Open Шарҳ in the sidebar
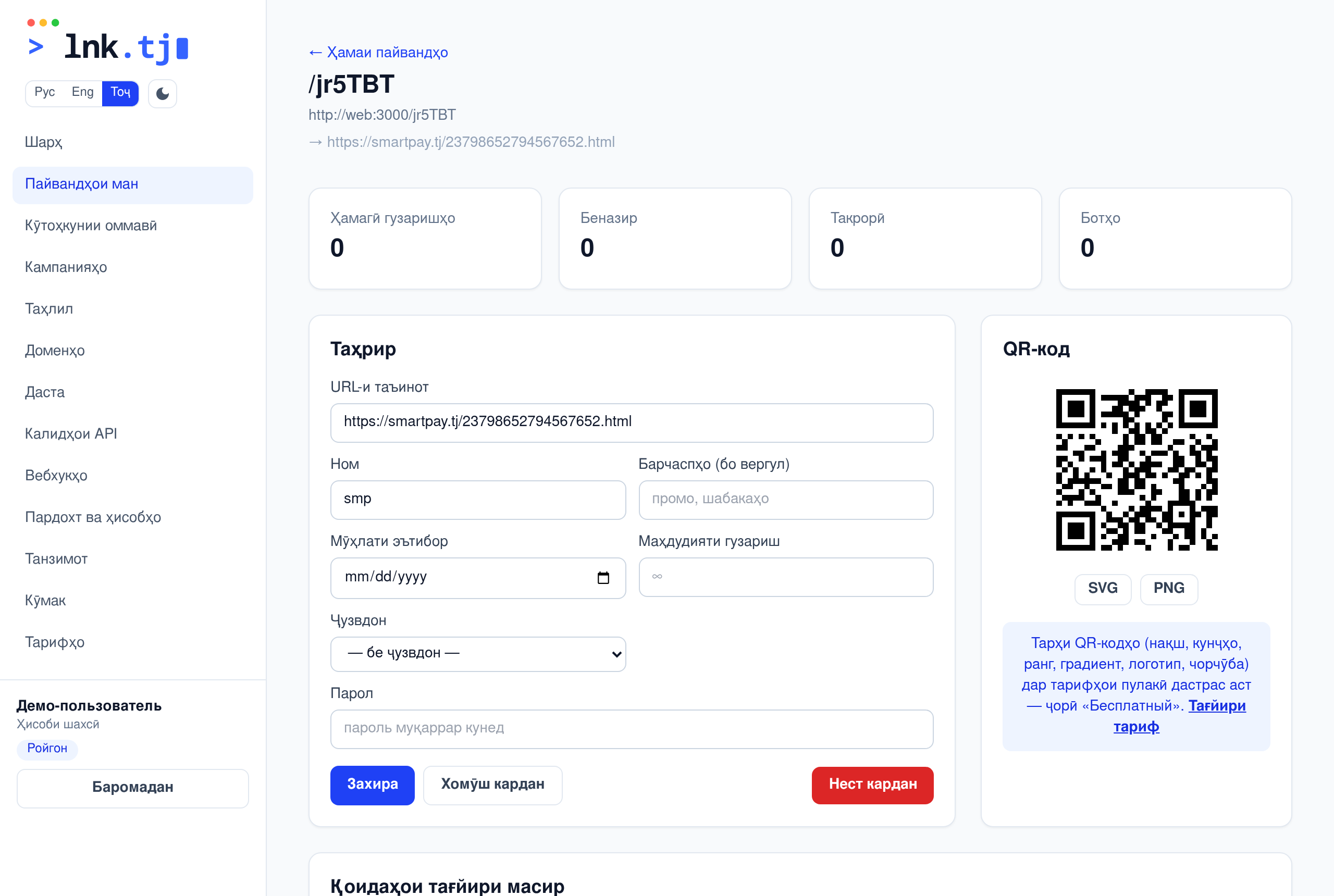Screen dimensions: 1334x896 132,142
